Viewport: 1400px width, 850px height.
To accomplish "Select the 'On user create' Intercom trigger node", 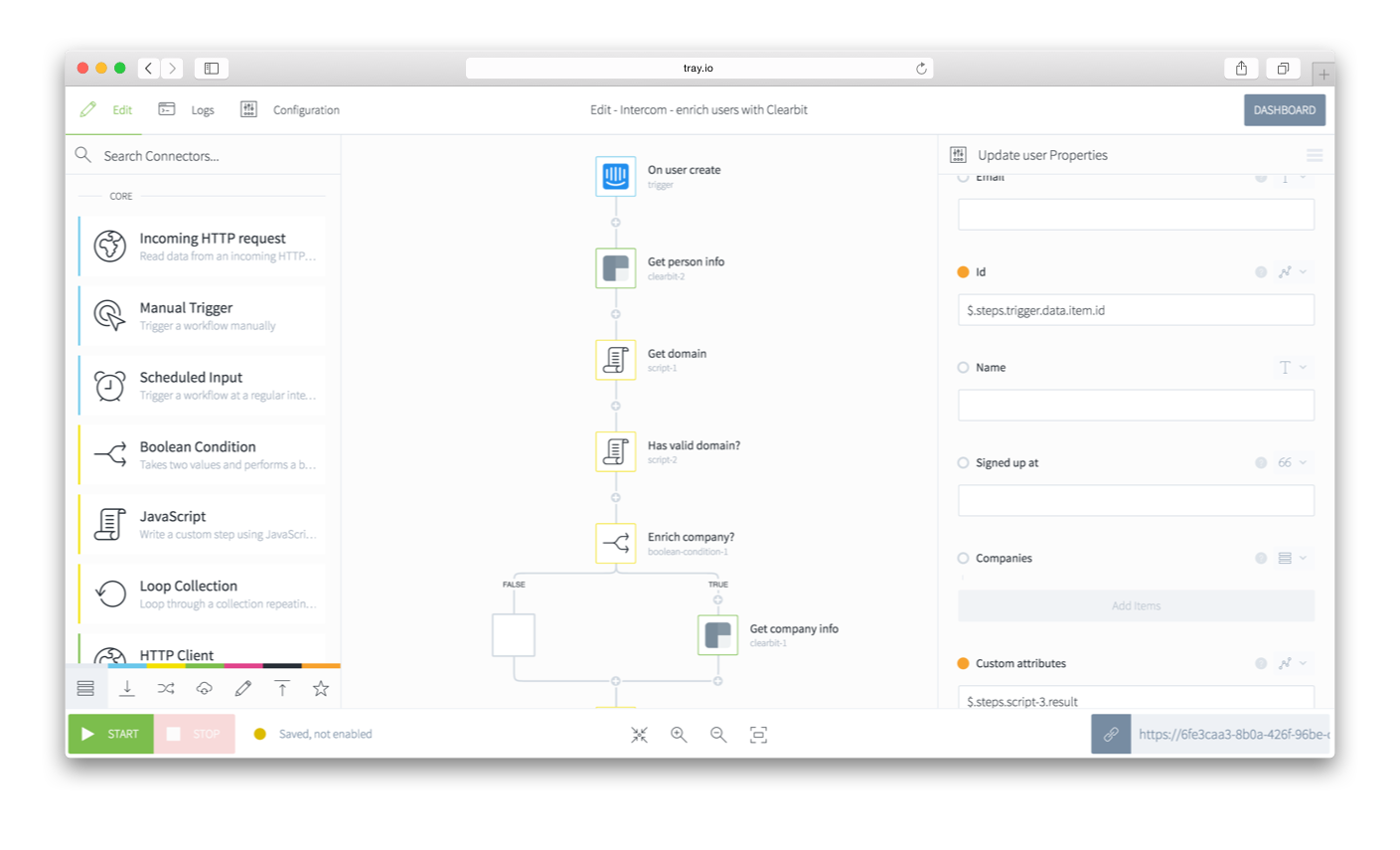I will tap(615, 176).
